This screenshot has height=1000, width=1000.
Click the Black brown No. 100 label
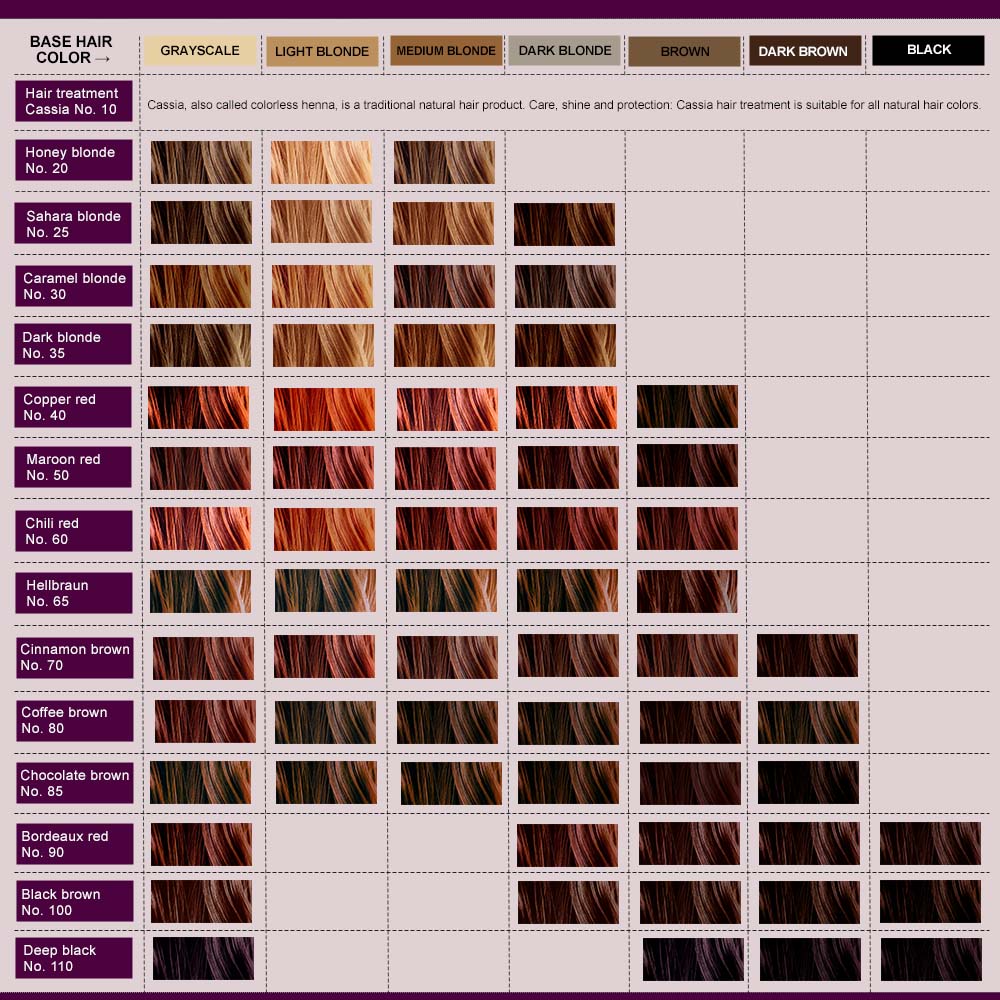click(75, 901)
